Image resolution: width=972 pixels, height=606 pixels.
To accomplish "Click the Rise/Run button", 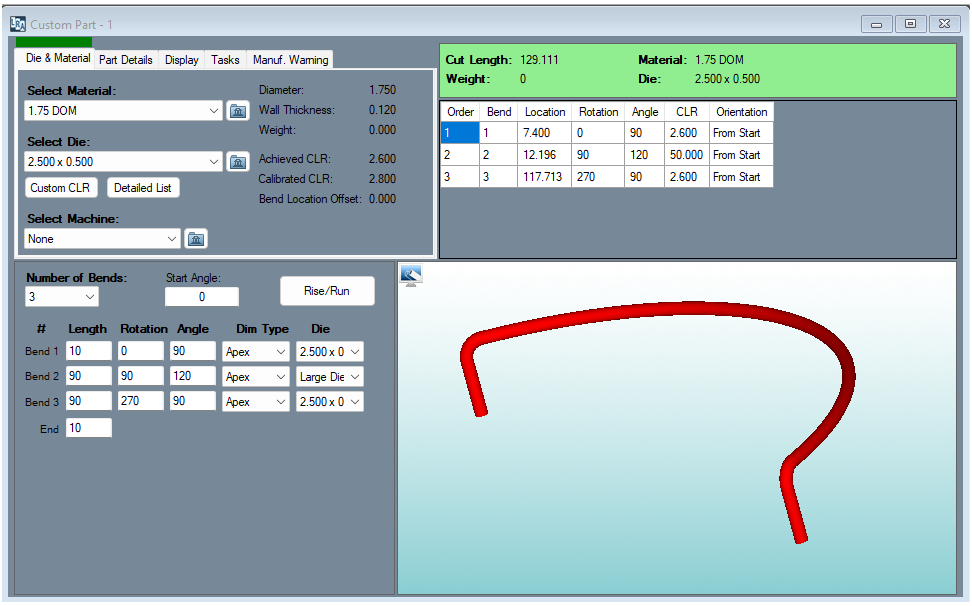I will (327, 291).
